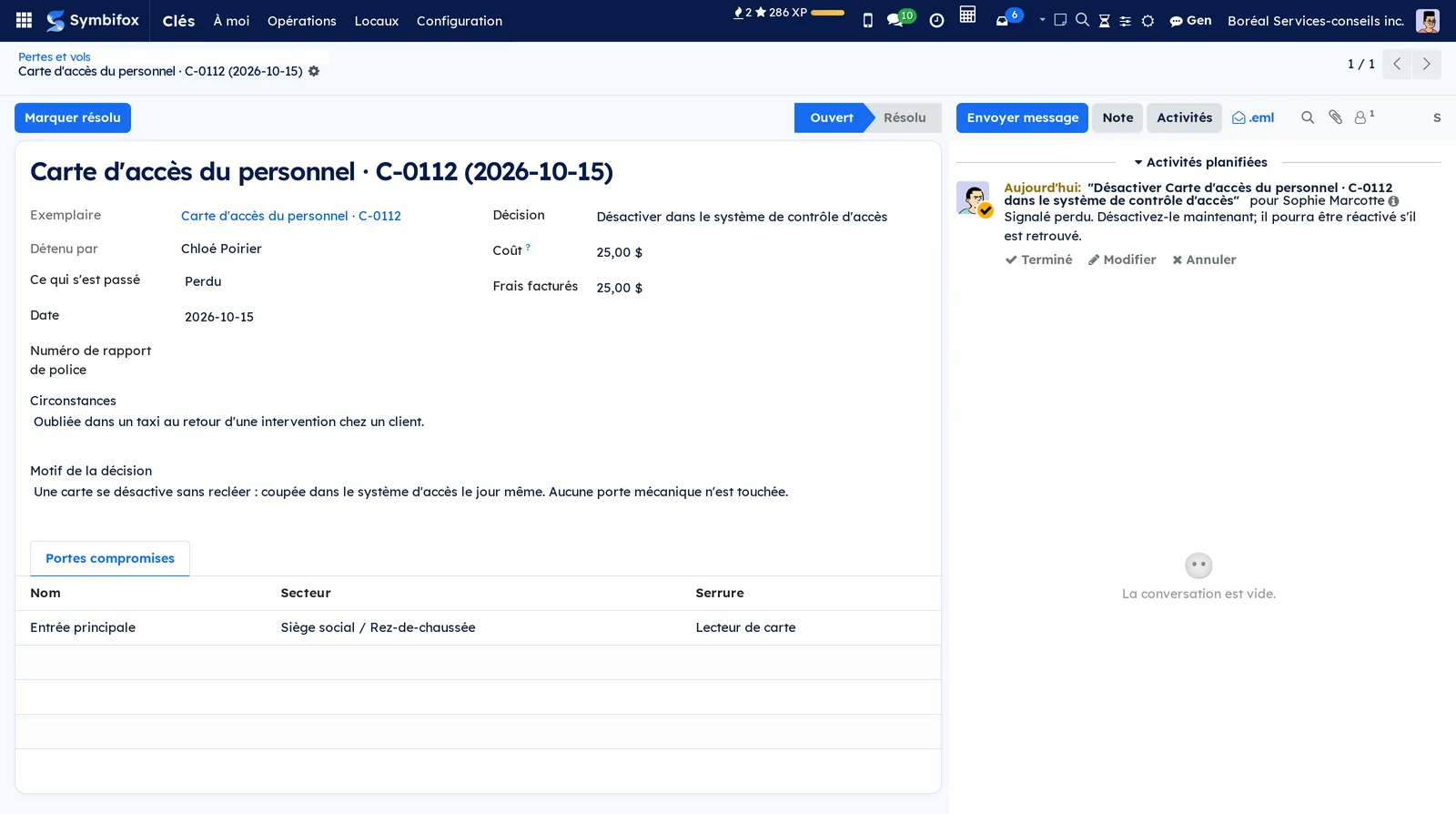Click the Marquer résolu button

[73, 117]
